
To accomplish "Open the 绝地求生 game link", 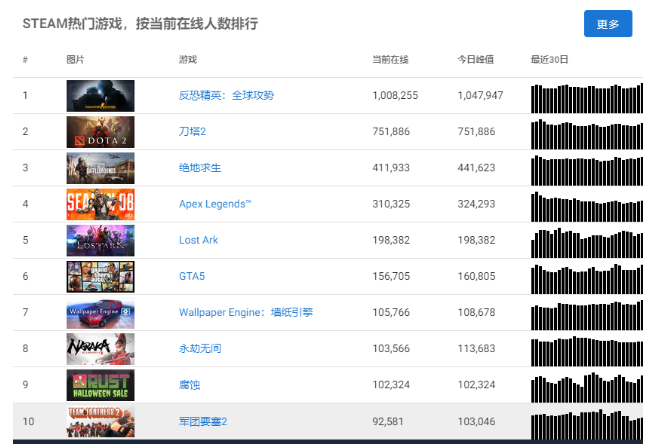I will coord(200,168).
